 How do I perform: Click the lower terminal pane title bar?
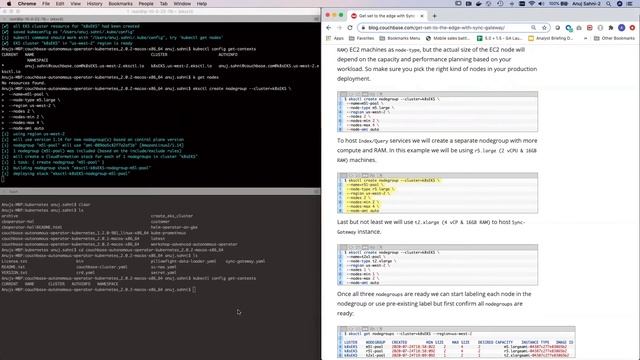point(160,191)
